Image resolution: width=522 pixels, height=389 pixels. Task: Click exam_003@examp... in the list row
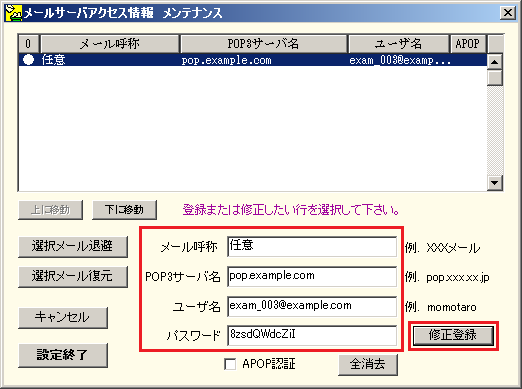coord(400,60)
